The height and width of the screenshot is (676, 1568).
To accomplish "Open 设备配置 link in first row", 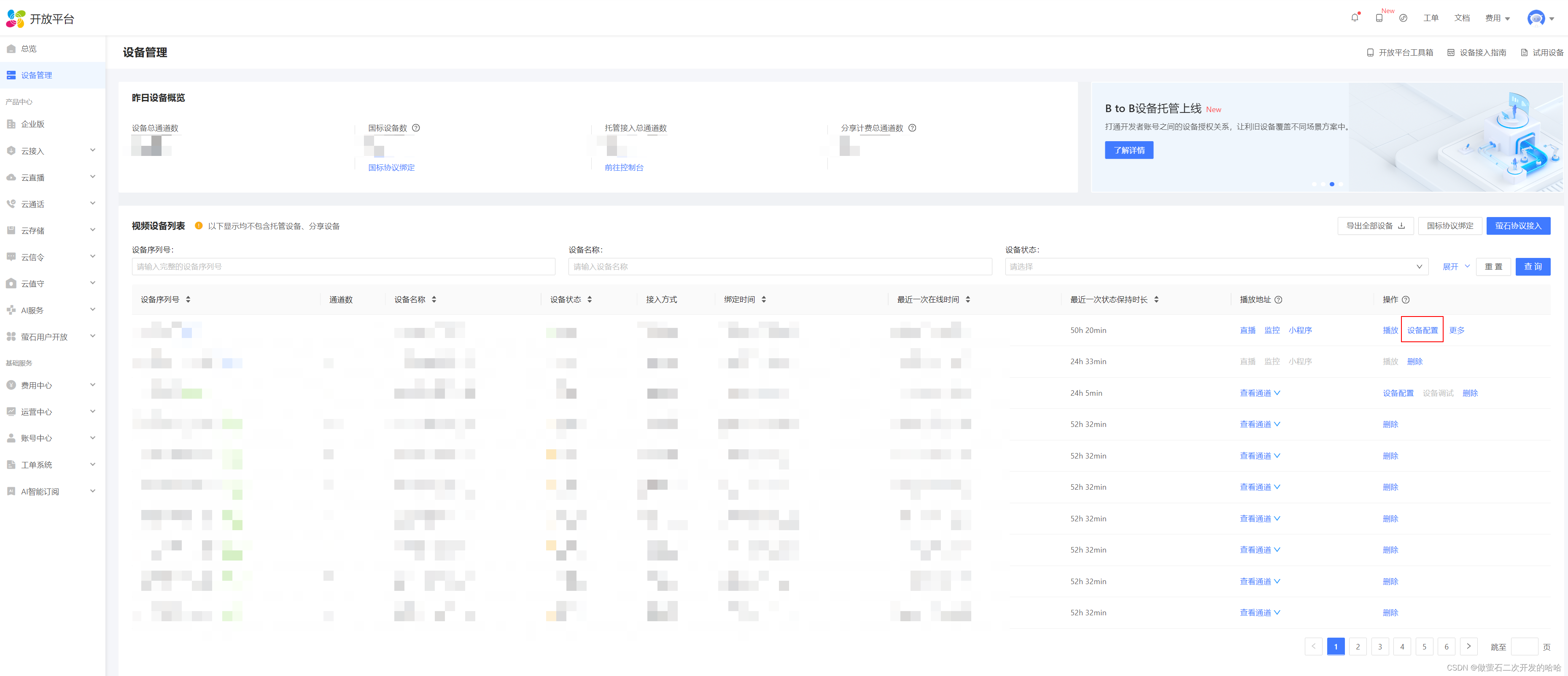I will [1422, 330].
